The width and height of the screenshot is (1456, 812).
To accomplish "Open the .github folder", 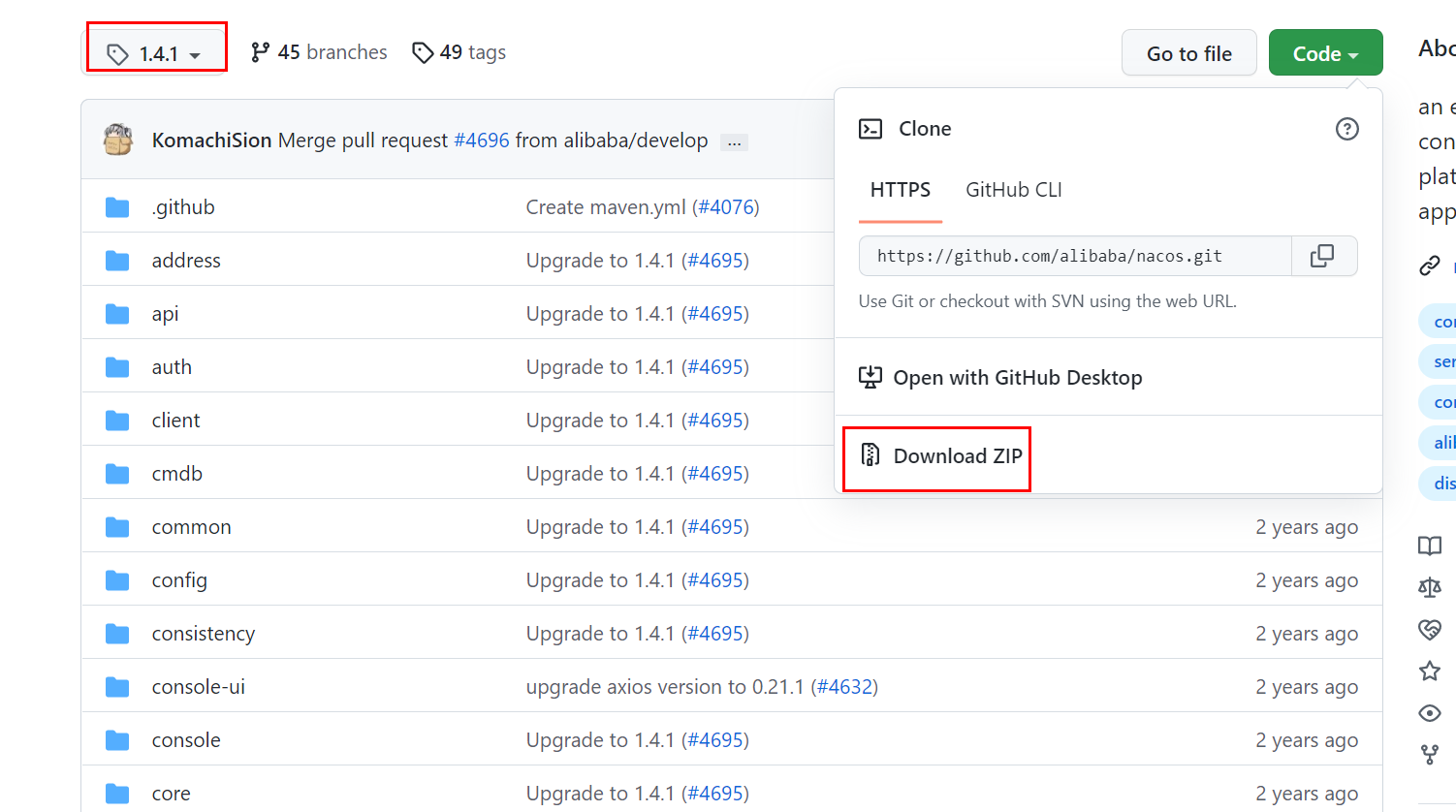I will (183, 207).
